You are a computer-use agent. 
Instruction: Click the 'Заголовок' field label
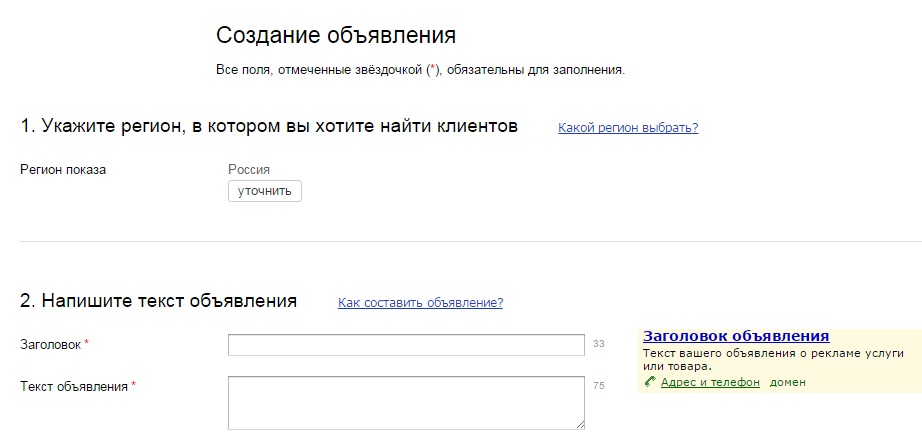click(51, 345)
